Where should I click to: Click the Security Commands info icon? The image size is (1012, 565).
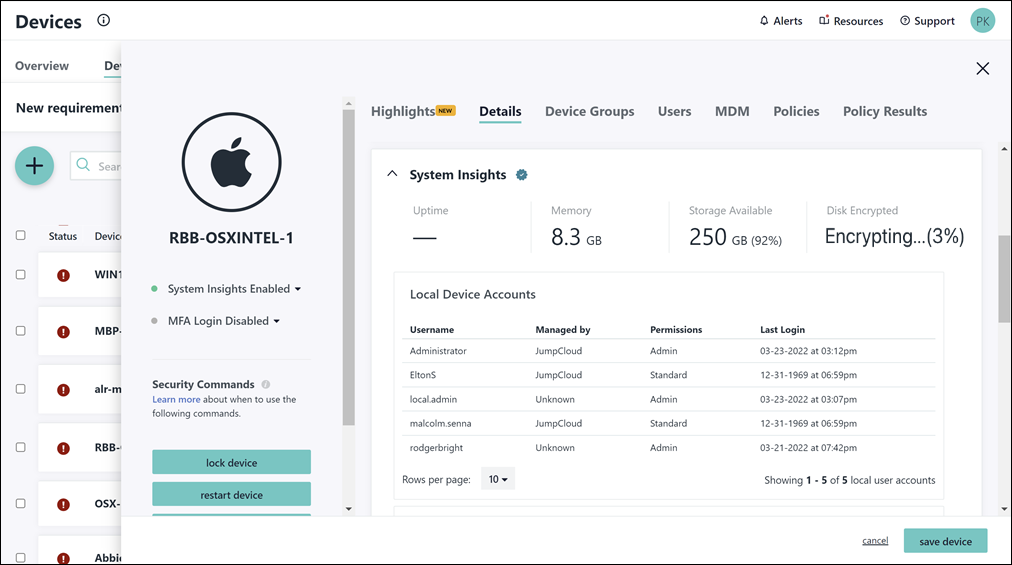(266, 384)
